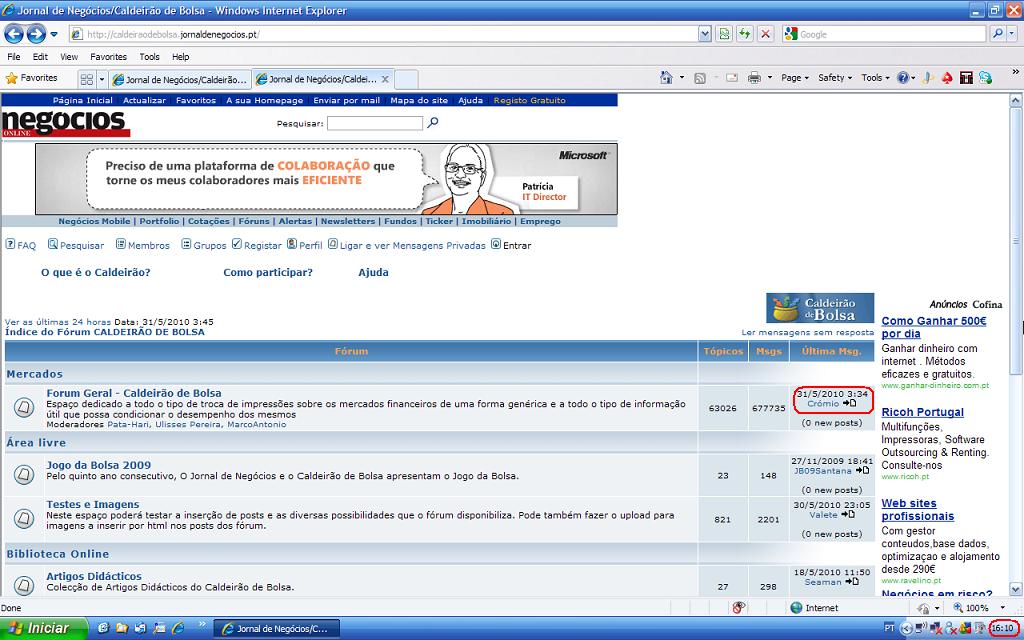Open the Favorites menu
This screenshot has height=640, width=1024.
[108, 57]
